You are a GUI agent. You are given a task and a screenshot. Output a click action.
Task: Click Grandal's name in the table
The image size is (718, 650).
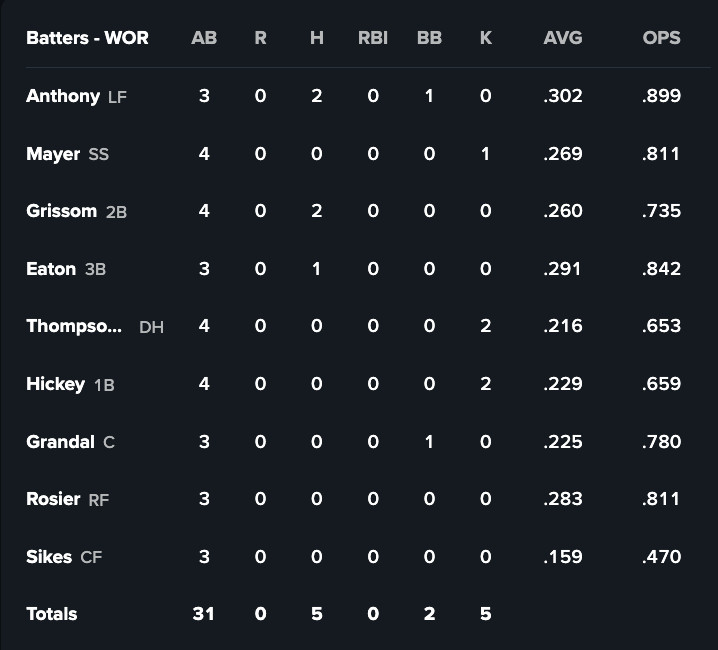click(60, 442)
